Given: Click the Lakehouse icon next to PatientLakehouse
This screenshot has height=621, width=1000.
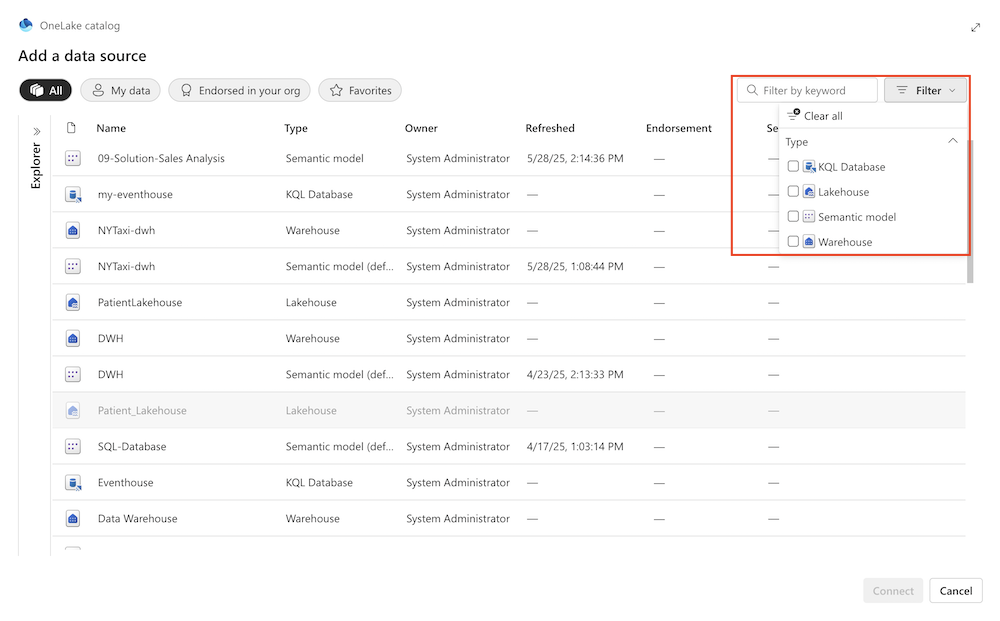Looking at the screenshot, I should [72, 302].
